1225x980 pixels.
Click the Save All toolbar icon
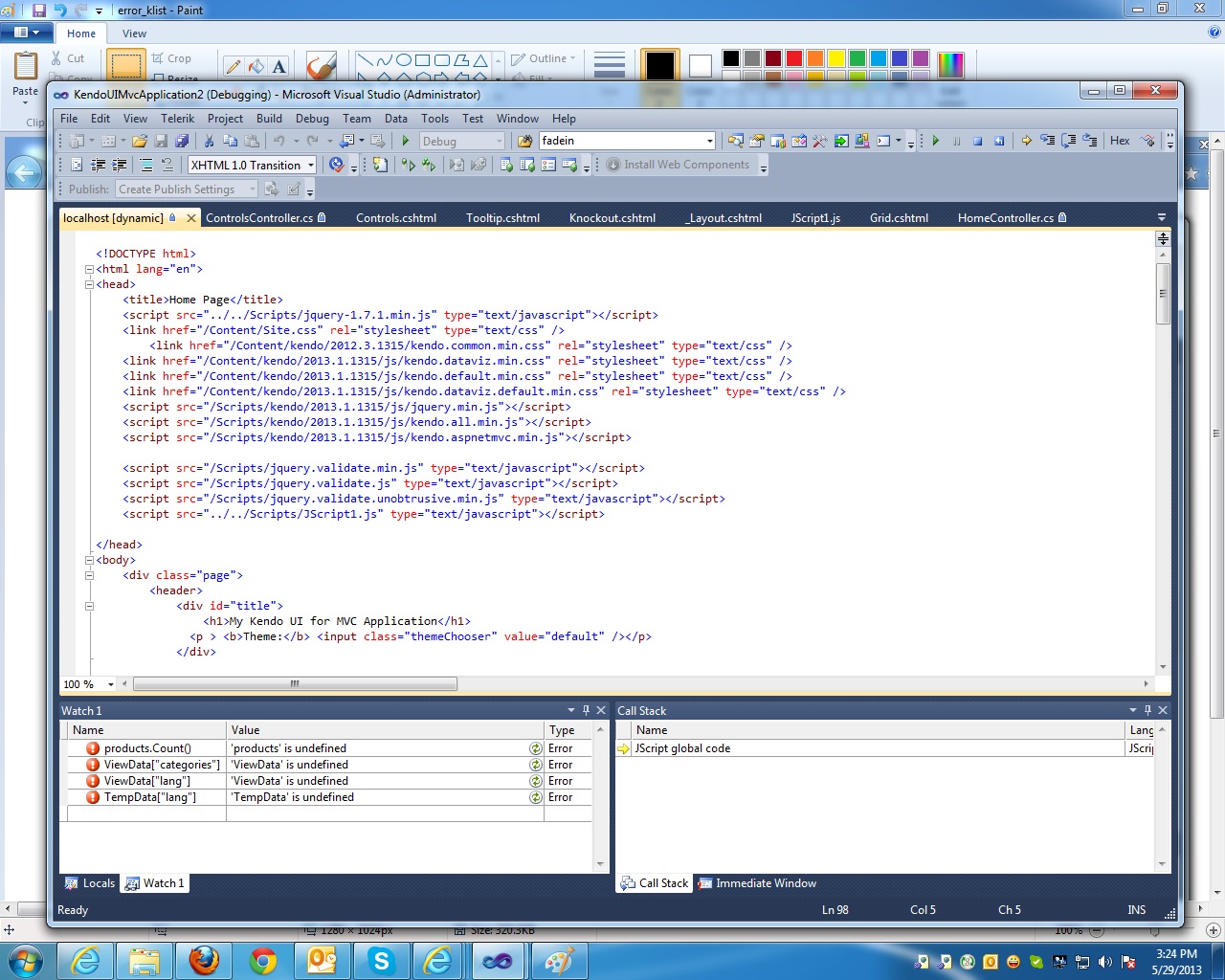[182, 141]
